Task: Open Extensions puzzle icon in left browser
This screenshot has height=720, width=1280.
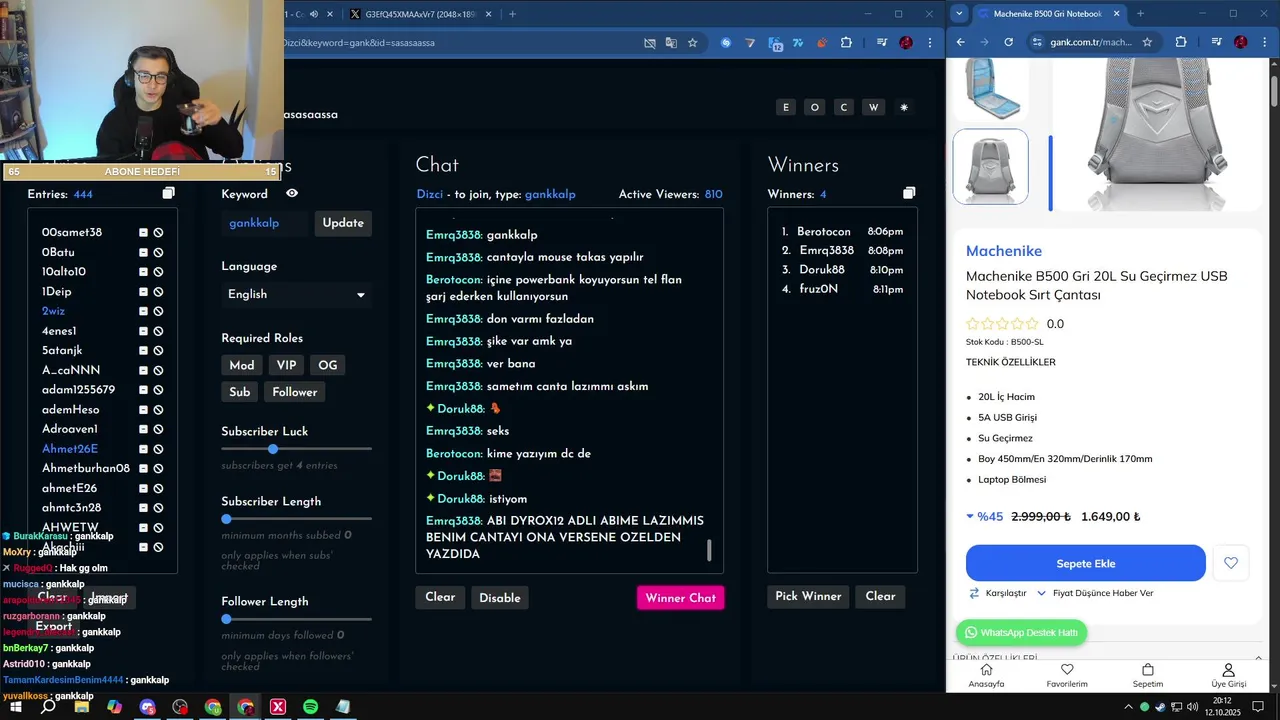Action: click(846, 43)
